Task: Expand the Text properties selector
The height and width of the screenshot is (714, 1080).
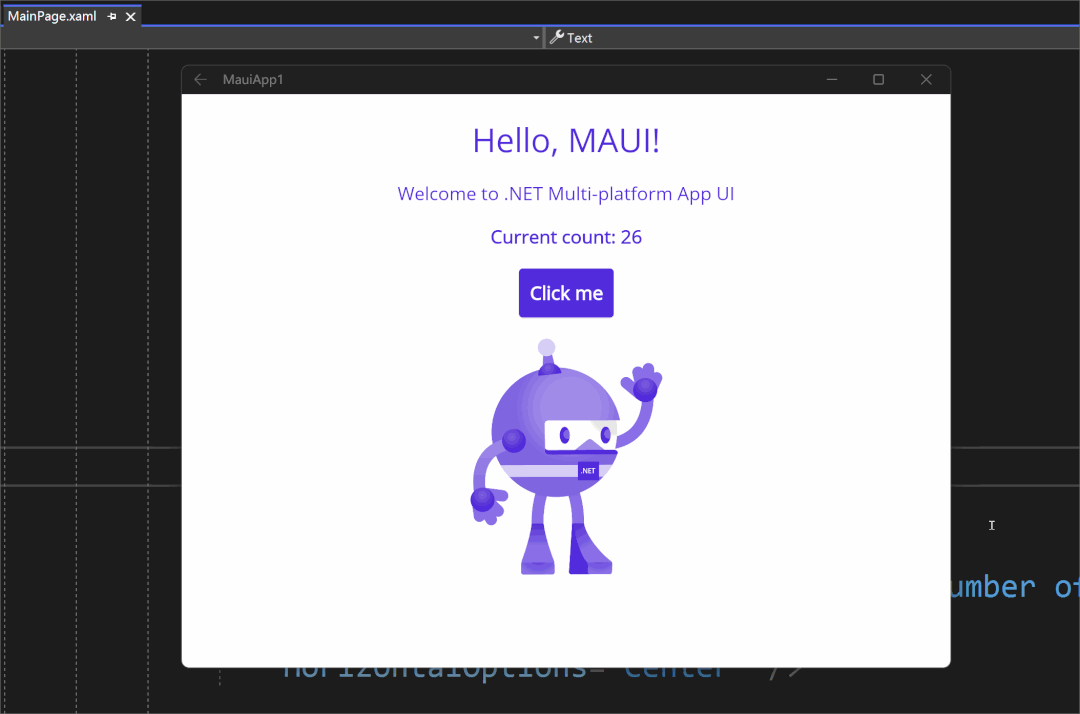Action: pos(578,37)
